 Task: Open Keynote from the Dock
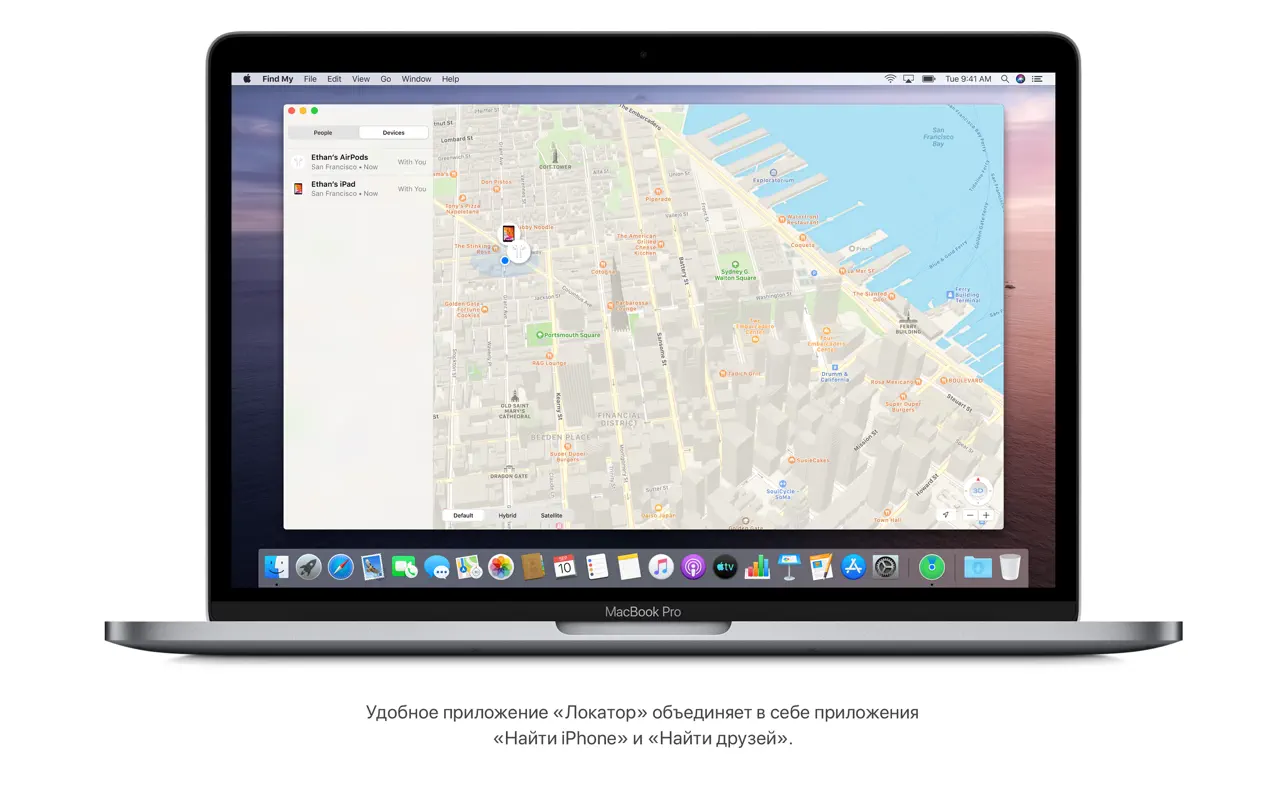click(x=789, y=568)
